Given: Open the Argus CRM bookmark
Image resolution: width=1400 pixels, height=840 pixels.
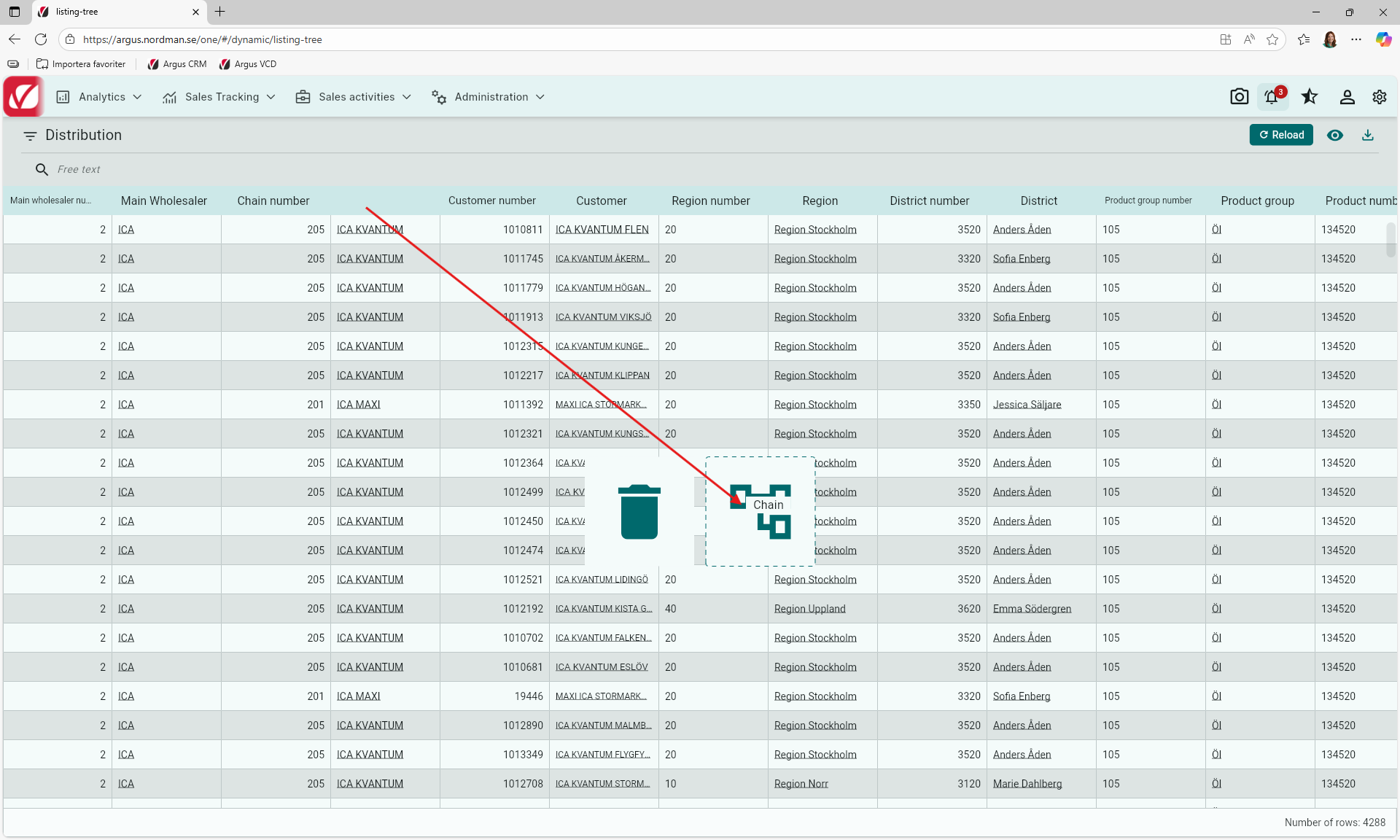Looking at the screenshot, I should pyautogui.click(x=177, y=64).
